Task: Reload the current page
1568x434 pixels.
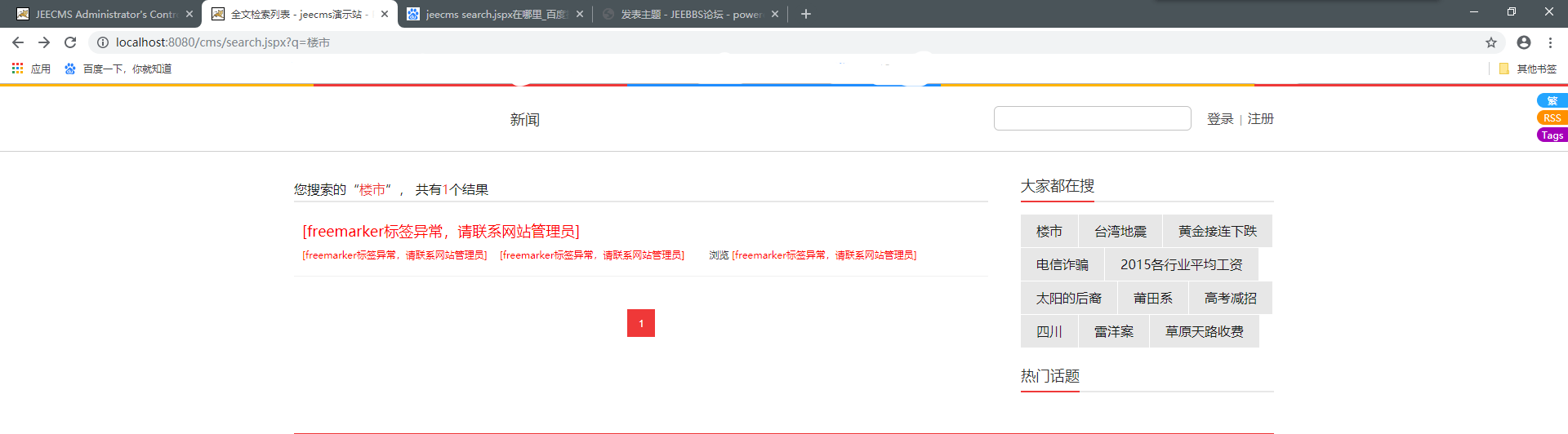Action: tap(70, 42)
